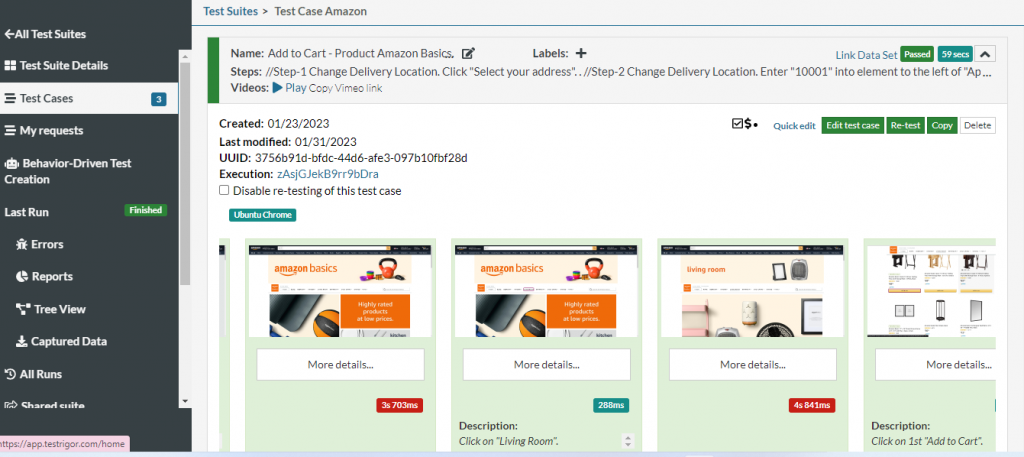
Task: Open My requests in the sidebar
Action: (x=50, y=130)
